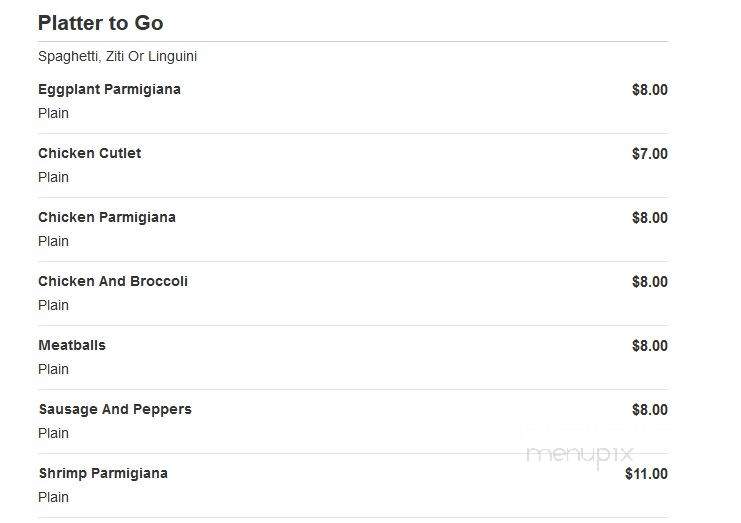Click the $8.00 Chicken Parmigiana price

coord(650,218)
